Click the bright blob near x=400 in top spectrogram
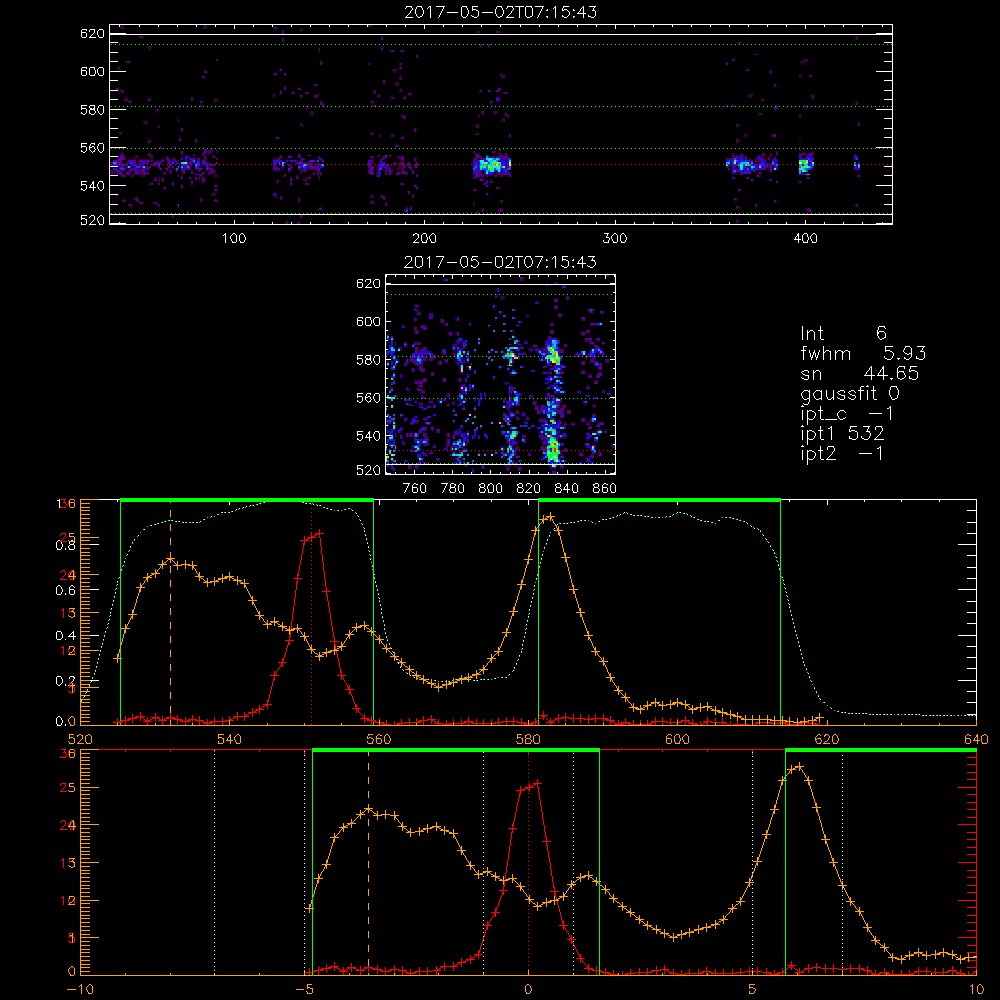The image size is (1000, 1000). click(806, 165)
